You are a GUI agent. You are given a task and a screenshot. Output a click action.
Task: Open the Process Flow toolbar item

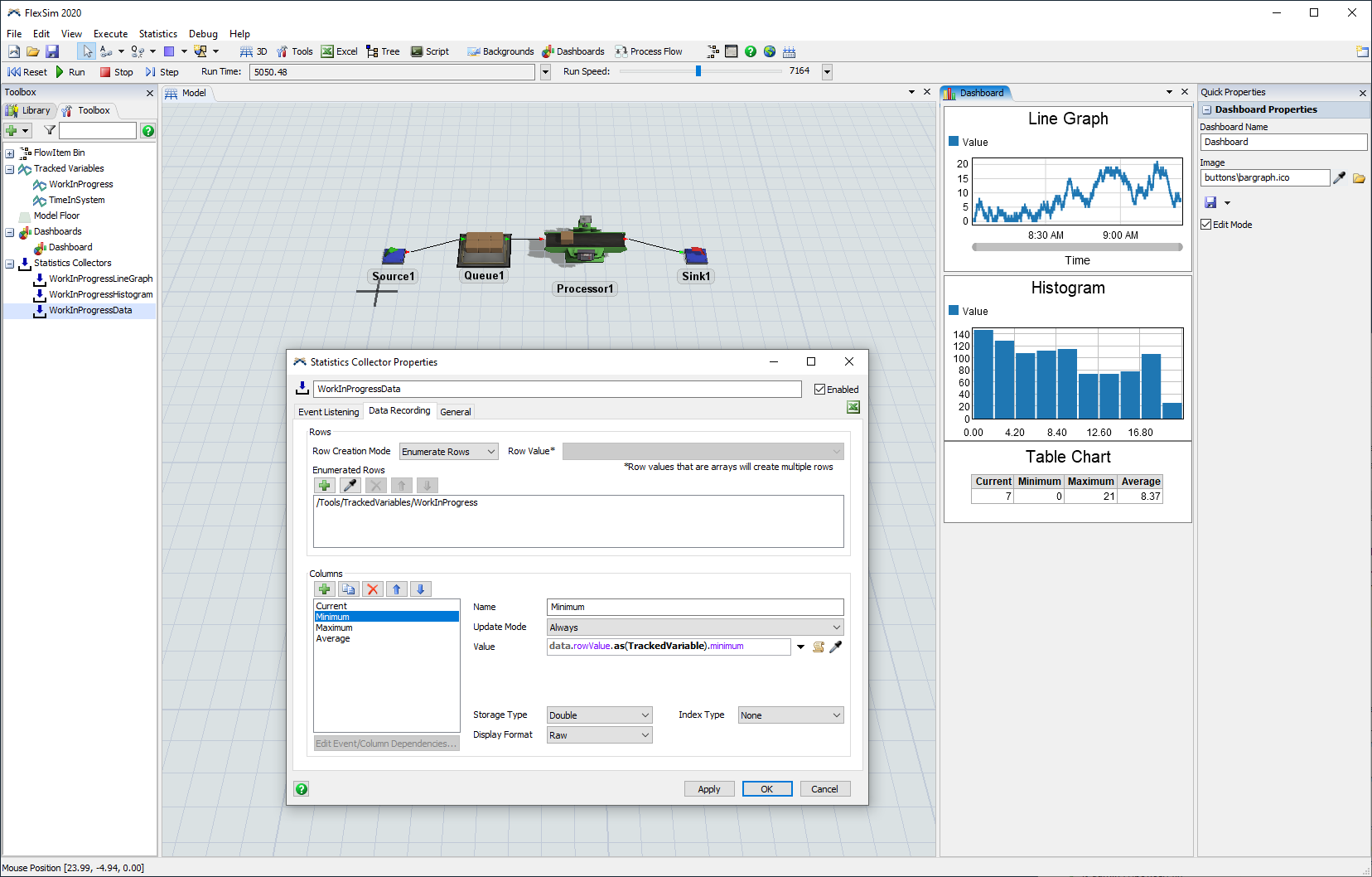(x=649, y=51)
